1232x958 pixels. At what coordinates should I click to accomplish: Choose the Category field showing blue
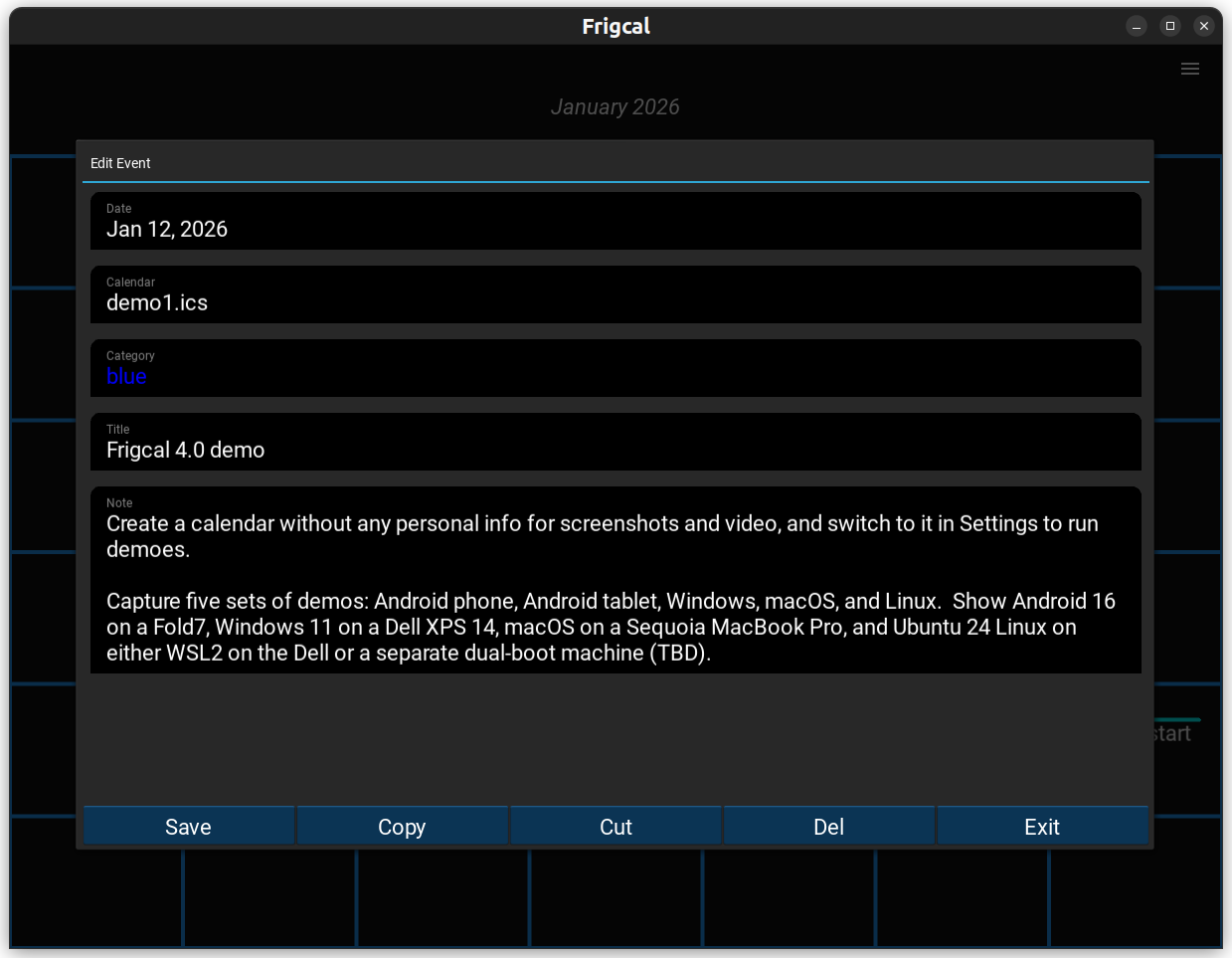click(x=616, y=368)
